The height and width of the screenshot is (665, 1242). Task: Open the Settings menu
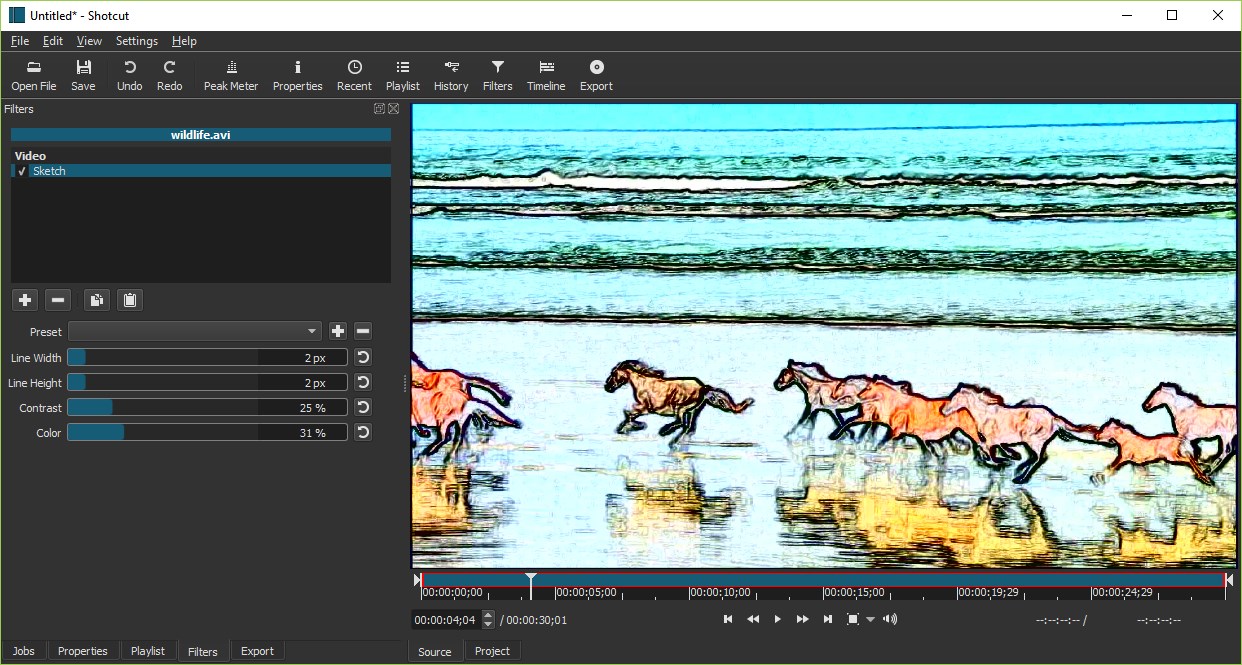[x=136, y=41]
